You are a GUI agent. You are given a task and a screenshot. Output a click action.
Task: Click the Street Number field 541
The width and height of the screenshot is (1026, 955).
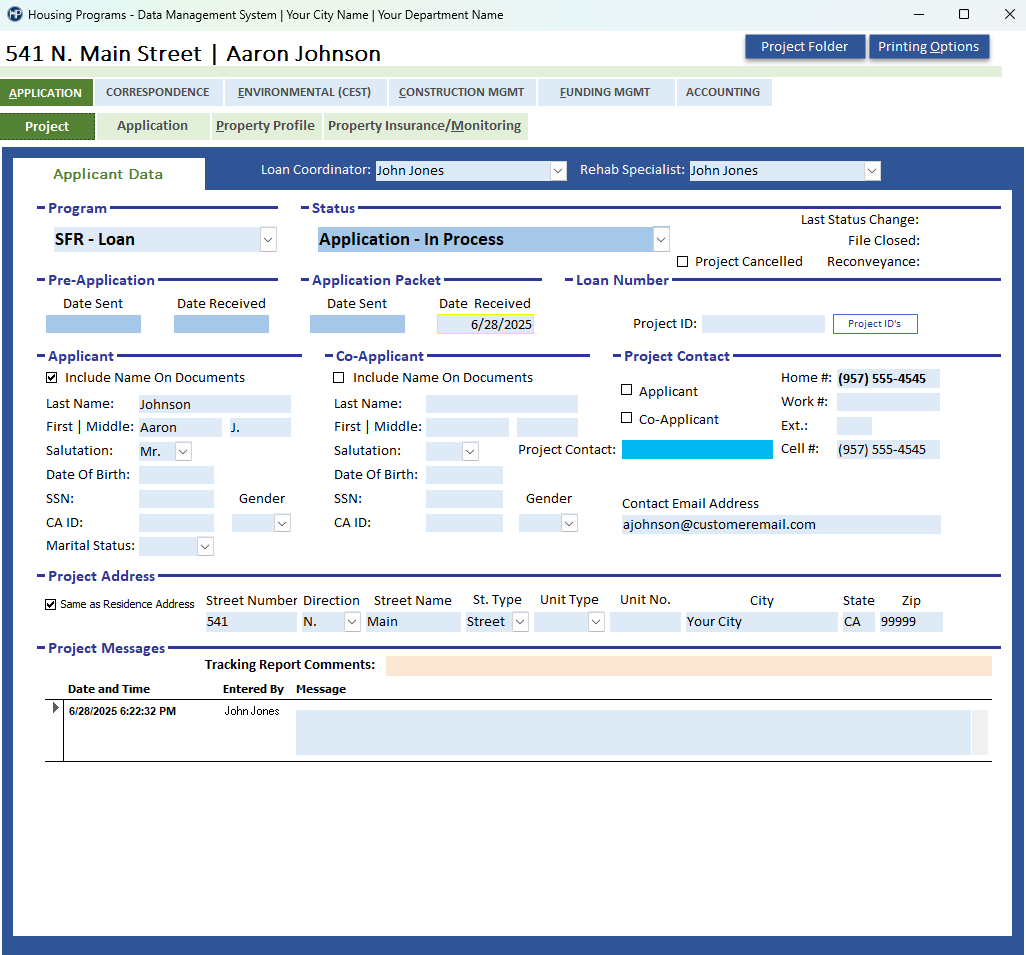tap(251, 622)
